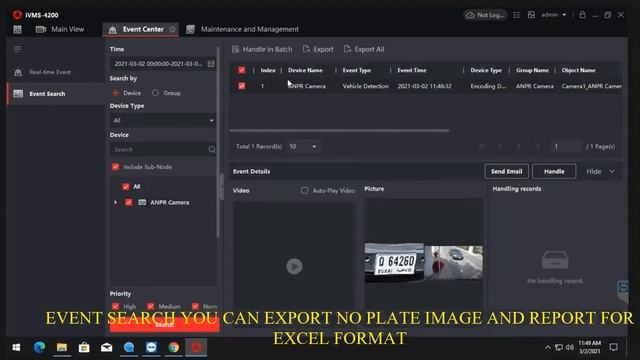Open Maintenance and Management tab

coord(243,29)
